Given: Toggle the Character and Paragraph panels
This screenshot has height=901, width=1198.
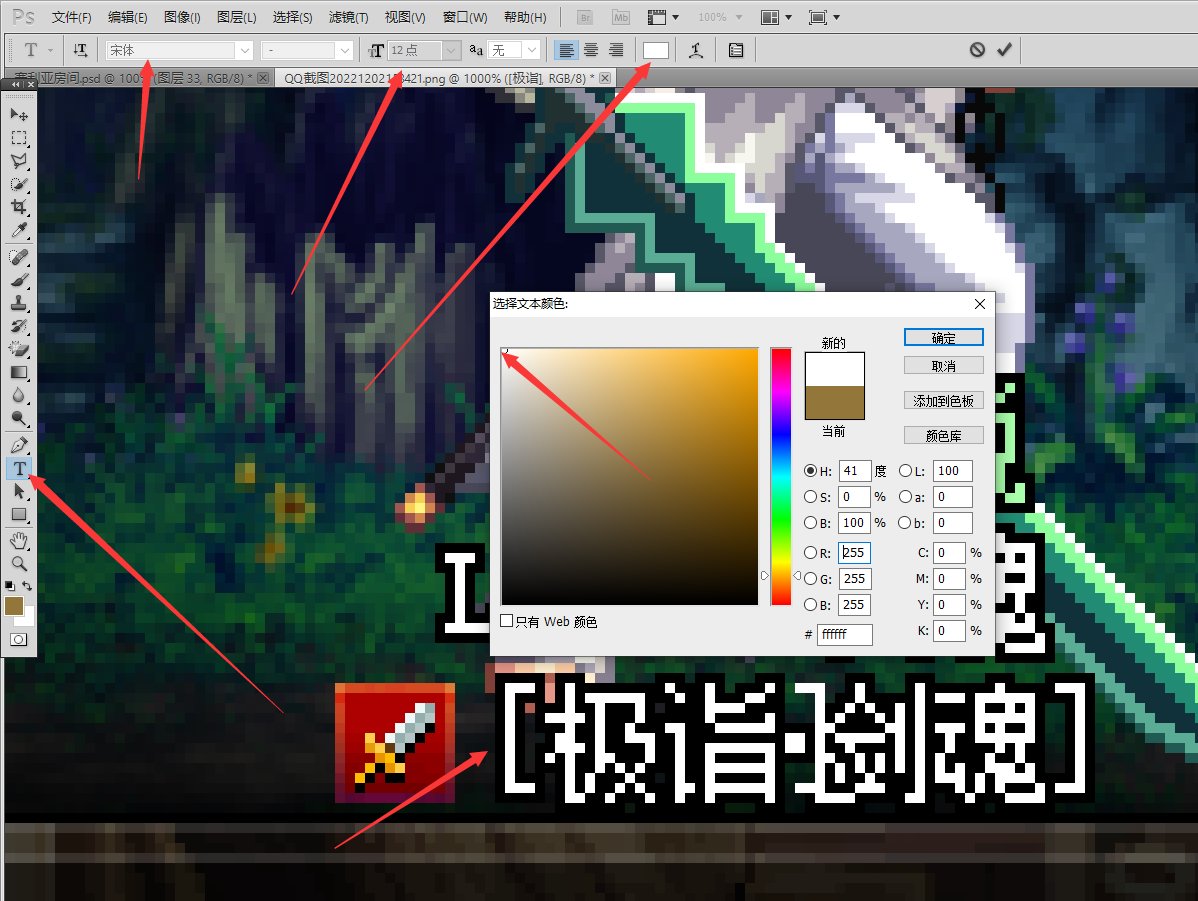Looking at the screenshot, I should point(736,50).
